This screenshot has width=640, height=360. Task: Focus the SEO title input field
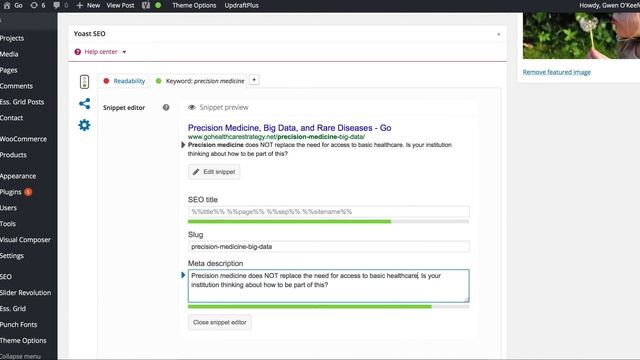point(329,212)
